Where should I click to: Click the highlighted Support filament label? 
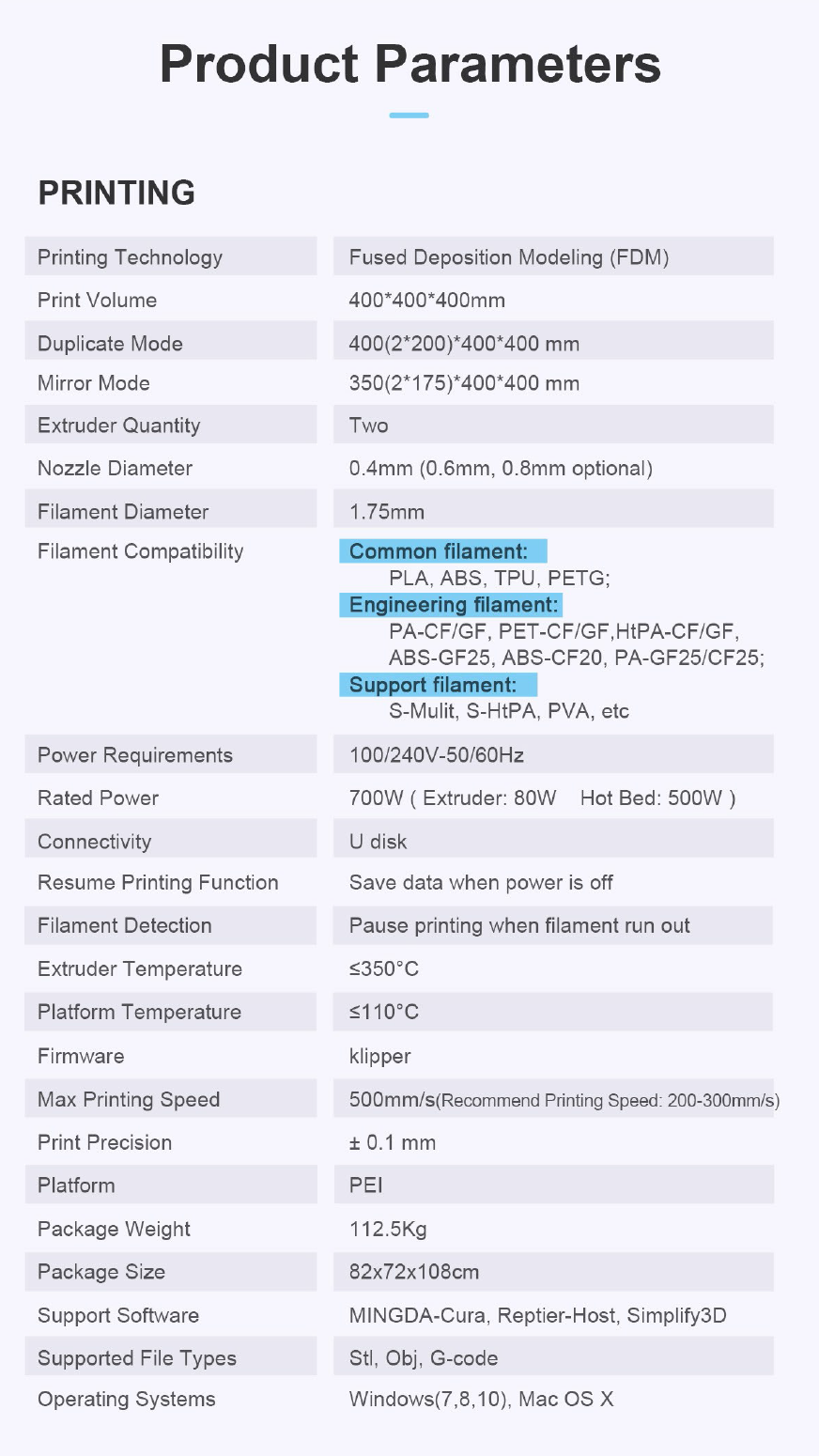tap(433, 685)
